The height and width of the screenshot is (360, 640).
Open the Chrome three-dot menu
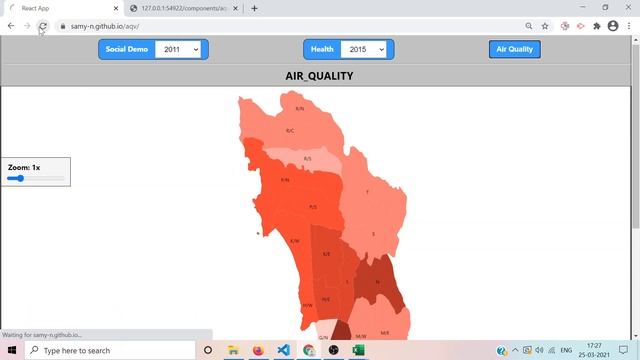click(629, 26)
